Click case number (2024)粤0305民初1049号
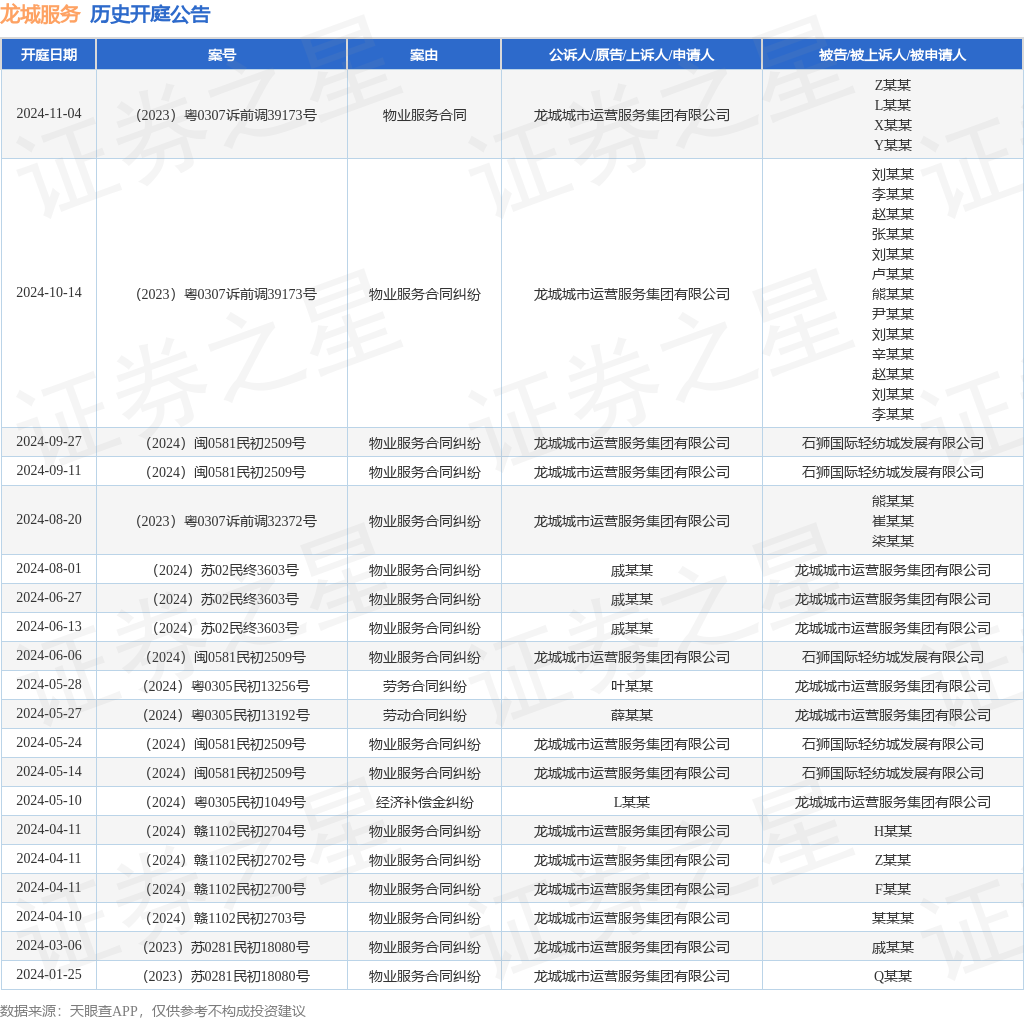The width and height of the screenshot is (1024, 1020). pyautogui.click(x=226, y=802)
